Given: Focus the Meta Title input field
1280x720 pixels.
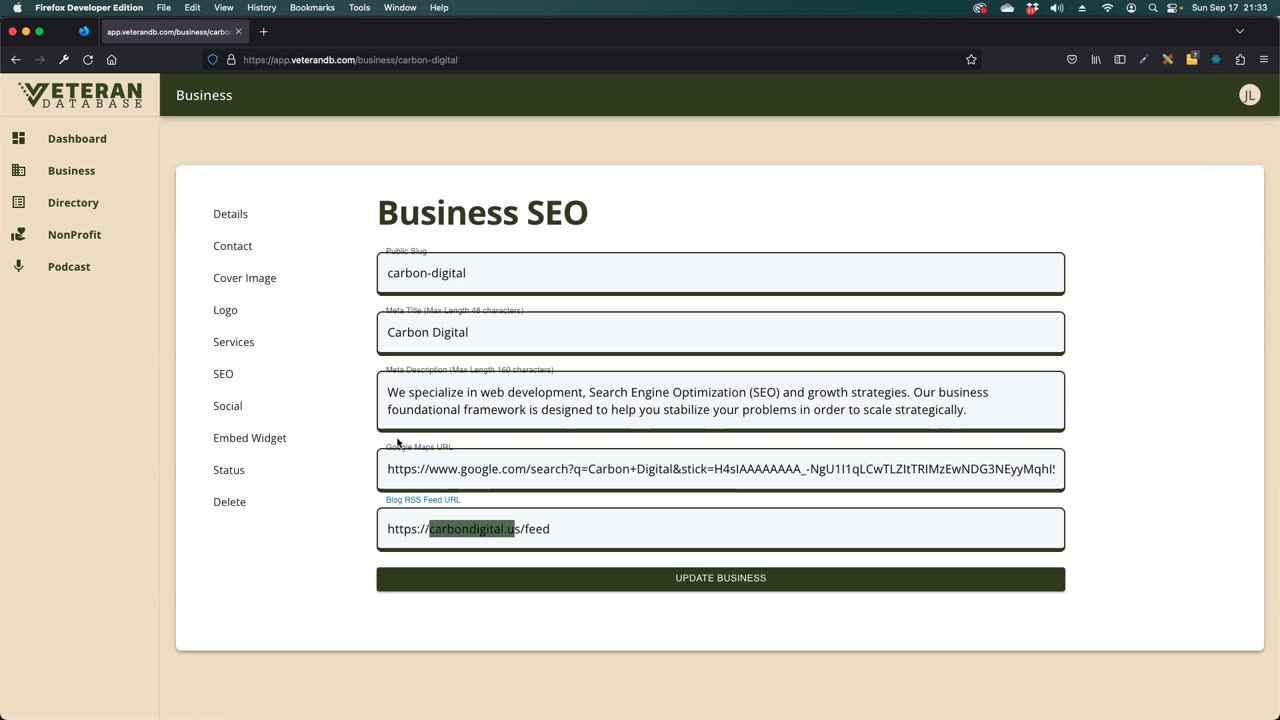Looking at the screenshot, I should click(720, 332).
